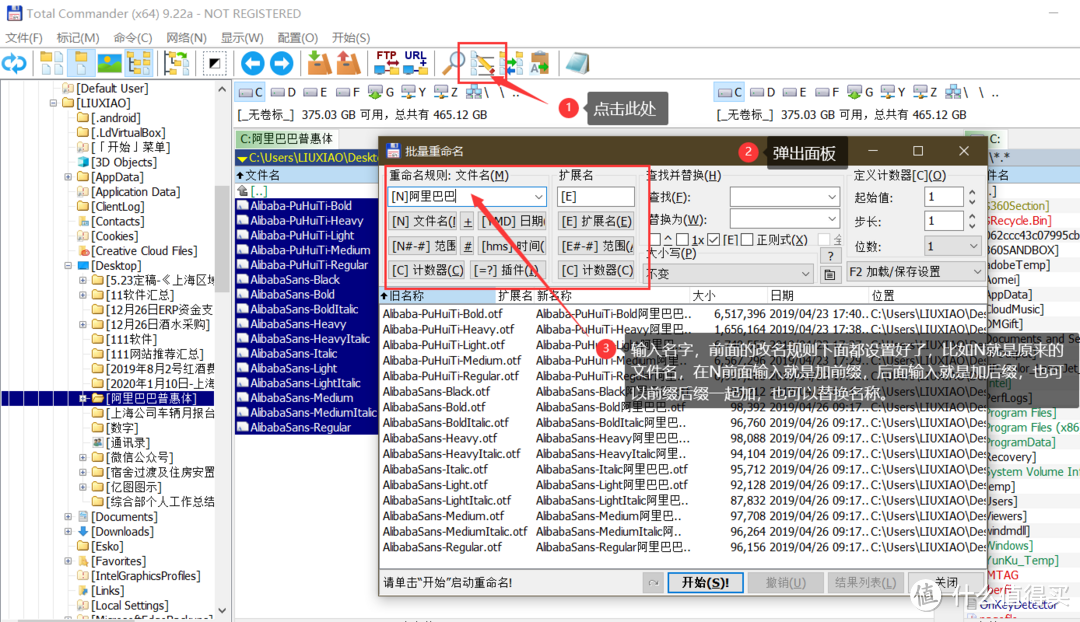Toggle the ^ checkbox under find and replace
Viewport: 1080px width, 622px height.
(x=655, y=240)
